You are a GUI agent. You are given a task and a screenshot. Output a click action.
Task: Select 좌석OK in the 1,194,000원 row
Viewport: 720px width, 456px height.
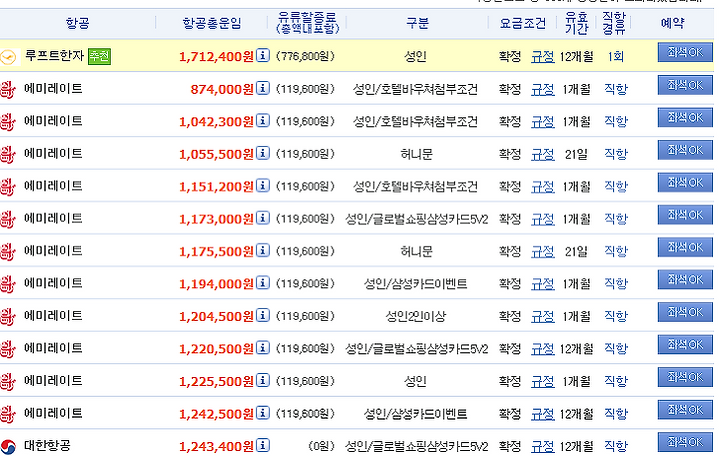coord(685,280)
